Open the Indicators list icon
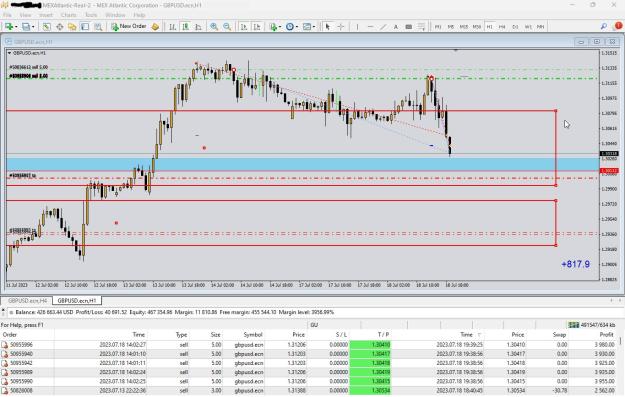 pyautogui.click(x=273, y=27)
